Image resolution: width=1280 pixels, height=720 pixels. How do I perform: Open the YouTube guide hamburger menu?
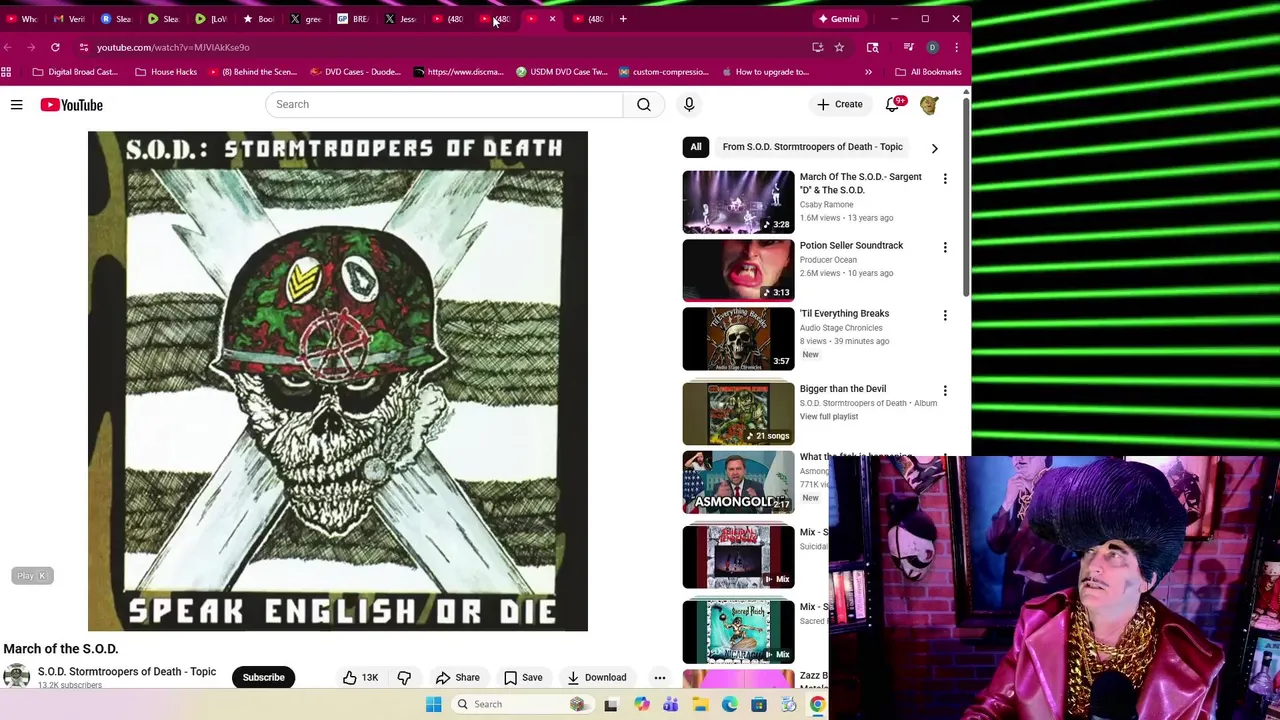16,104
